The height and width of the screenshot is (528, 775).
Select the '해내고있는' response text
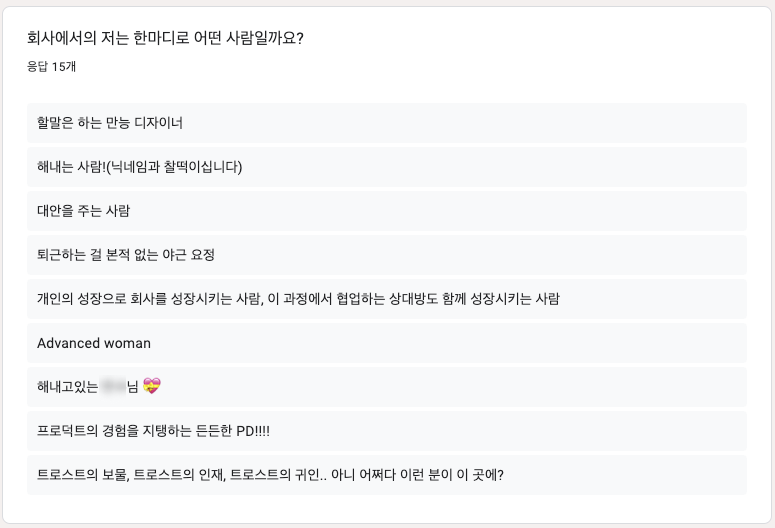click(x=68, y=387)
